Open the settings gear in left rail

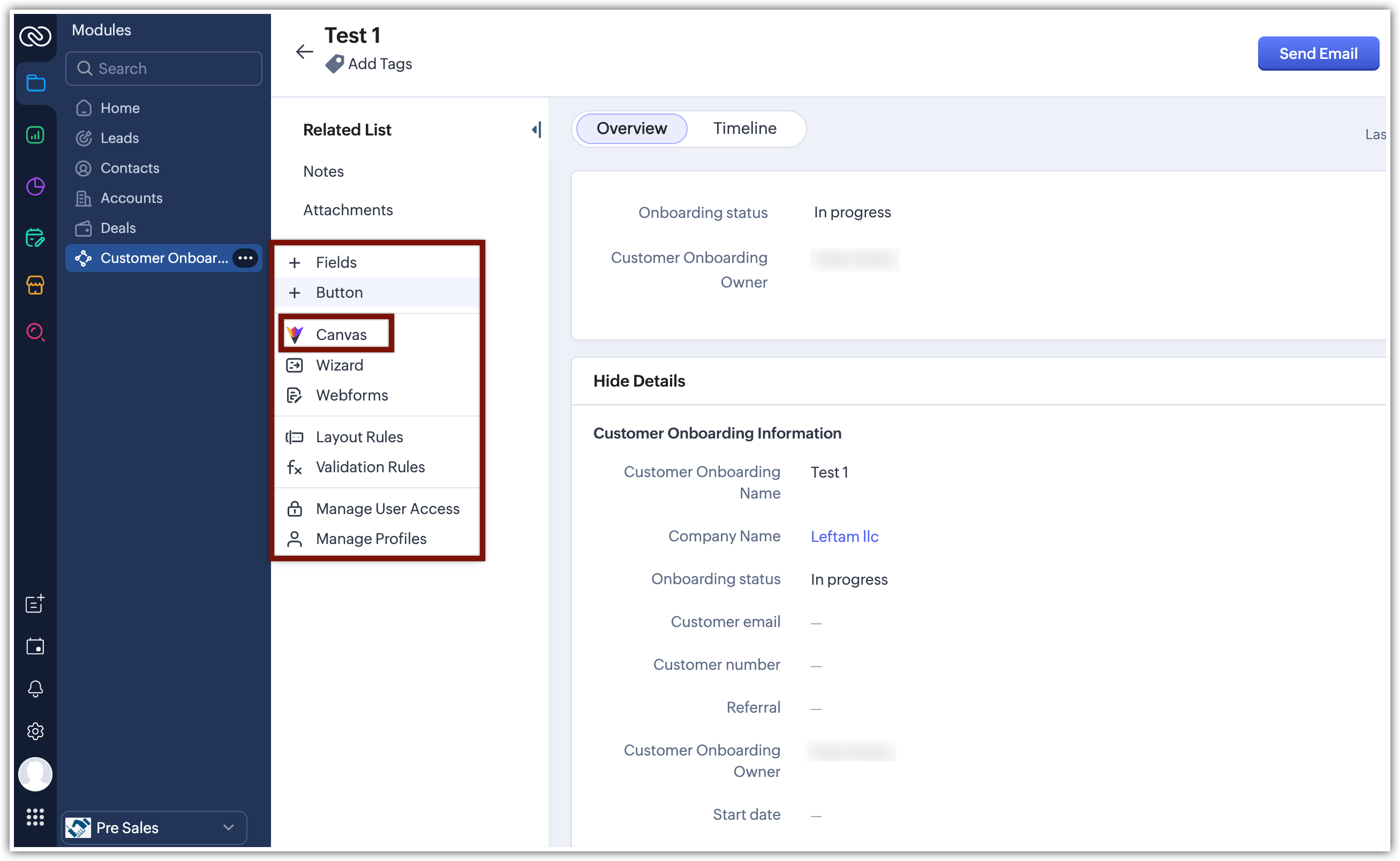click(x=35, y=731)
